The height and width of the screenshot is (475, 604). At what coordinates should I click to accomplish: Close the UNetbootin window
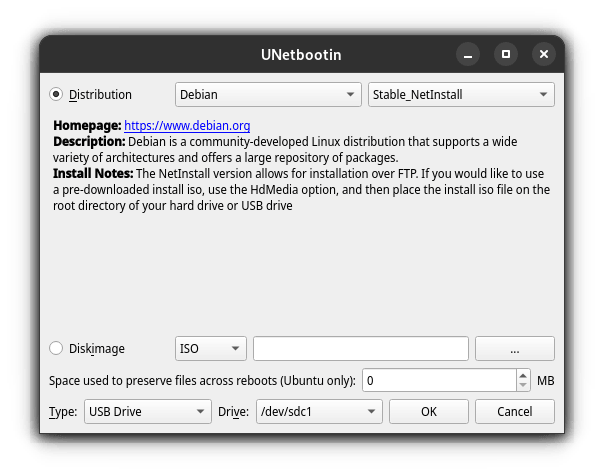(543, 54)
